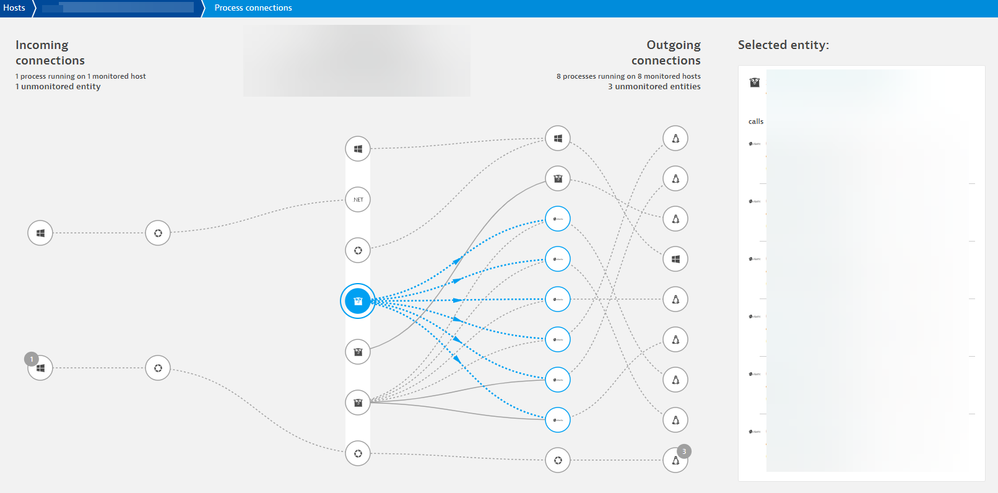Click sixth node in outgoing hosts column
Screen dimensions: 998x493
point(675,339)
